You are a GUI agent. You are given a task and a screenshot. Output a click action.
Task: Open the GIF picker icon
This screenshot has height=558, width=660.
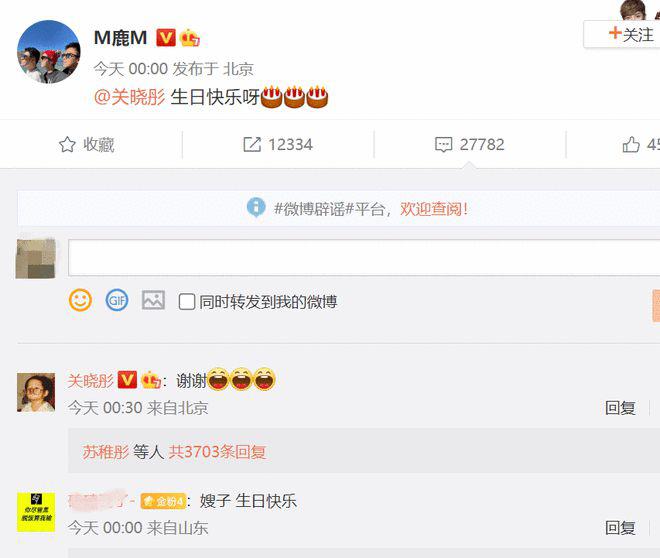tap(117, 300)
